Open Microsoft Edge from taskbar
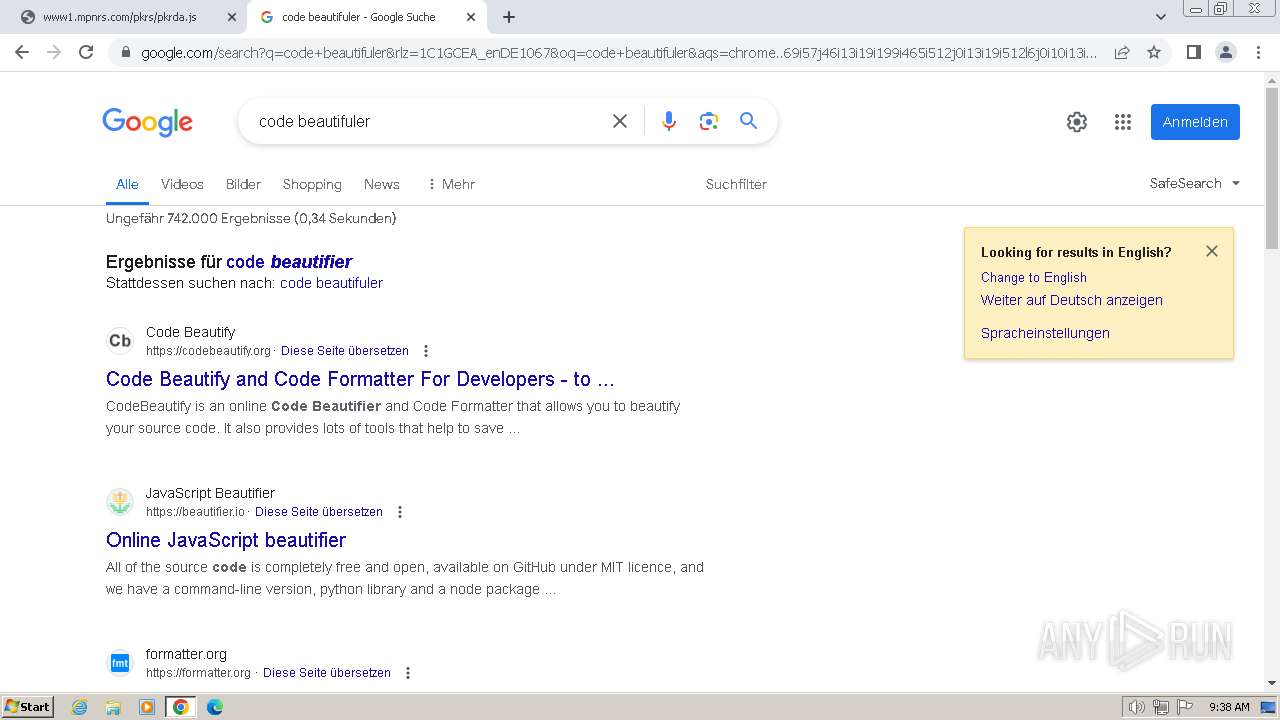This screenshot has height=720, width=1280. (215, 707)
